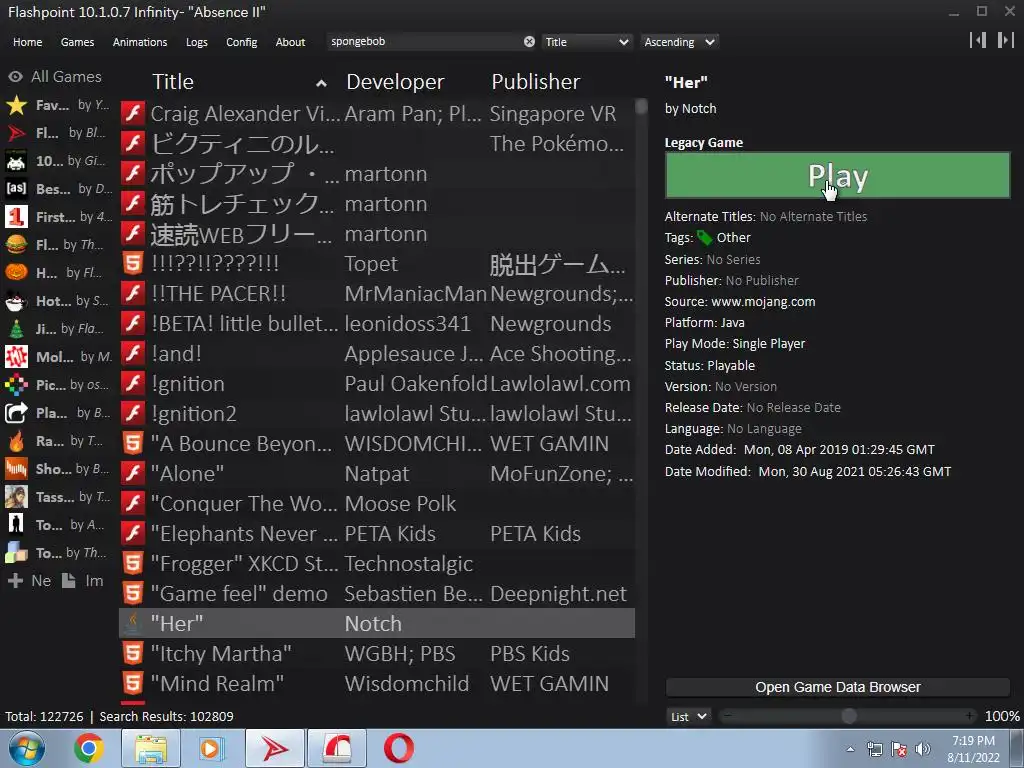1024x768 pixels.
Task: Click HTML5 icon beside "Itchy Martha"
Action: coord(133,653)
